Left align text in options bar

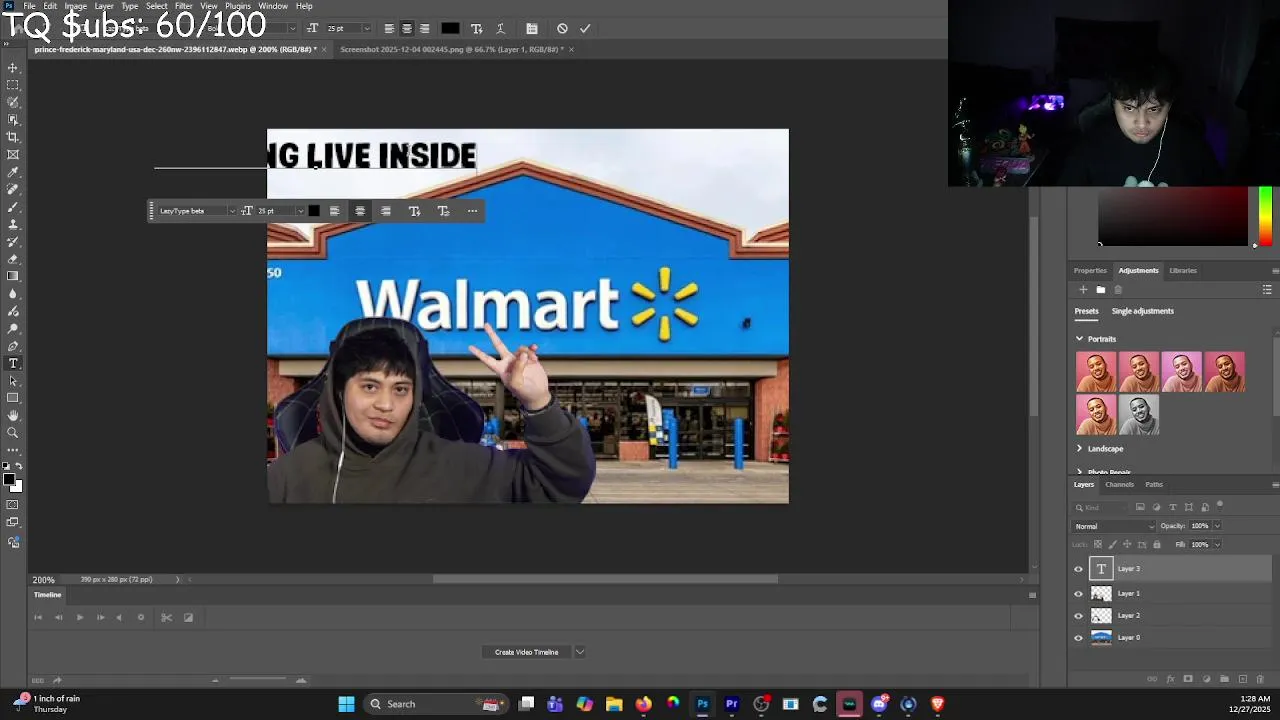389,29
